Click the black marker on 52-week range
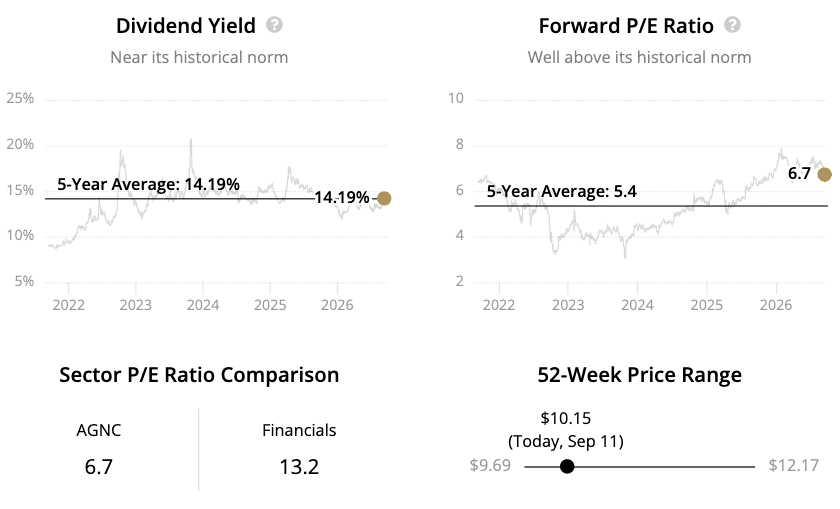The height and width of the screenshot is (509, 840). point(567,467)
